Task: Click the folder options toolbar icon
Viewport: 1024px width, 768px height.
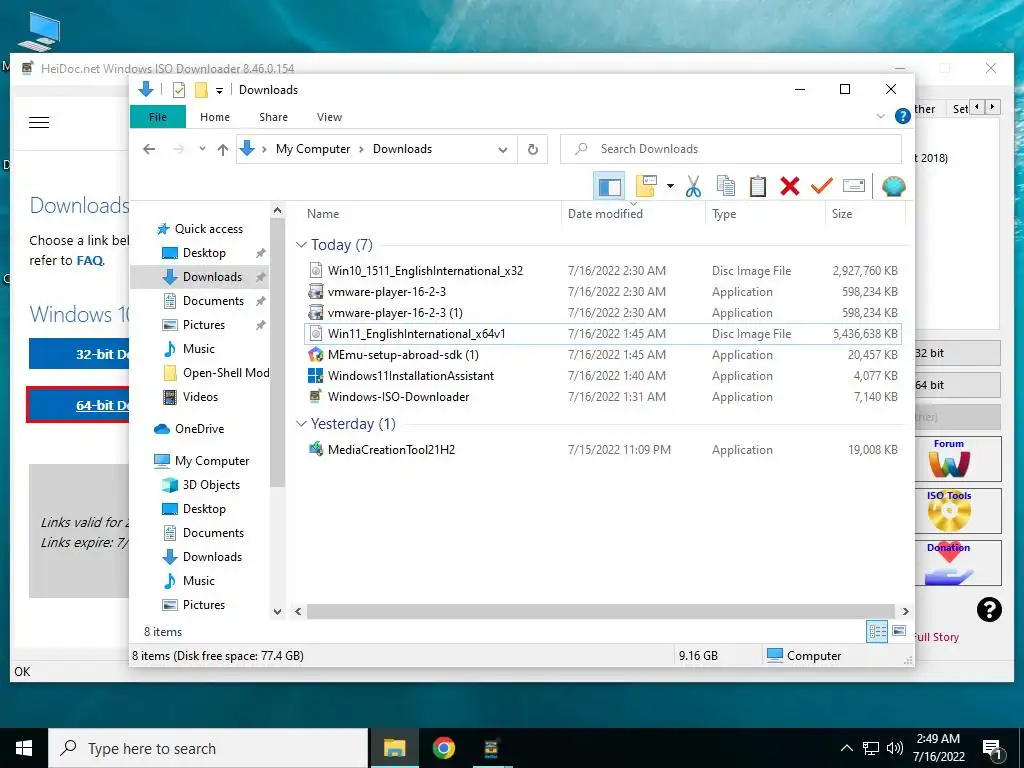Action: pos(646,187)
